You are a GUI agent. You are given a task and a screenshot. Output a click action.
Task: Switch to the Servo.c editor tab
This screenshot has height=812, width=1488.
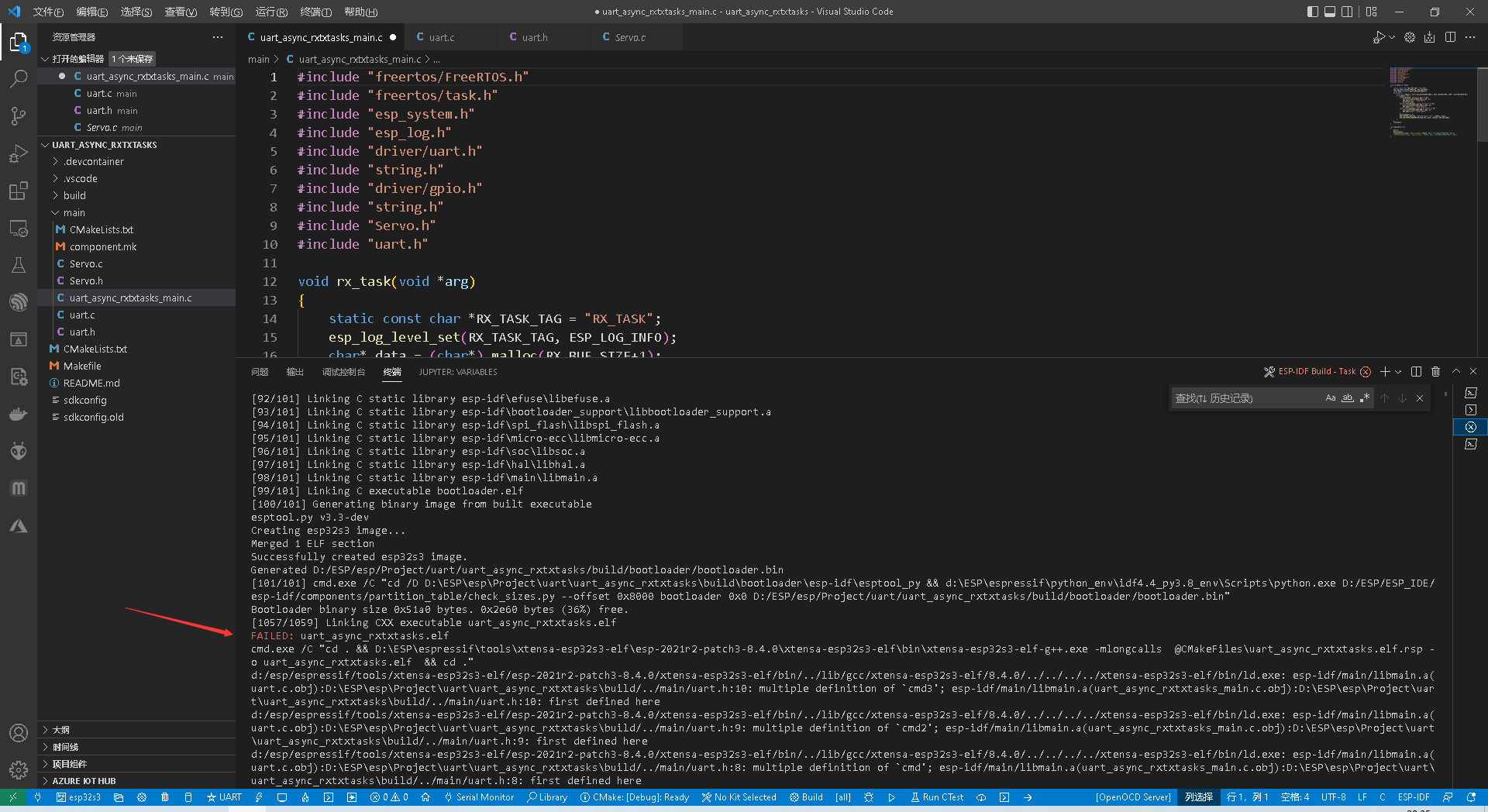[x=630, y=37]
